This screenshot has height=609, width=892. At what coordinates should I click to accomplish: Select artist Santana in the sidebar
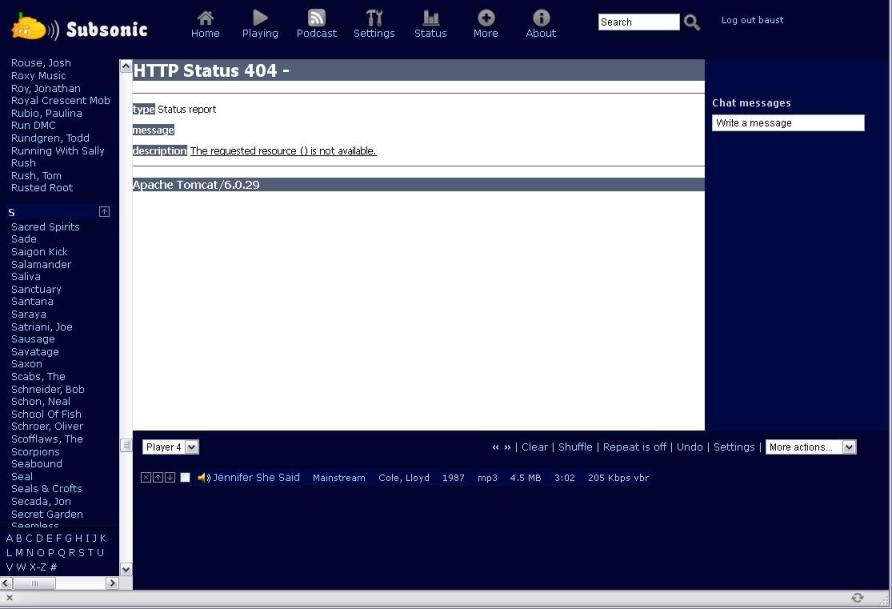pos(32,301)
